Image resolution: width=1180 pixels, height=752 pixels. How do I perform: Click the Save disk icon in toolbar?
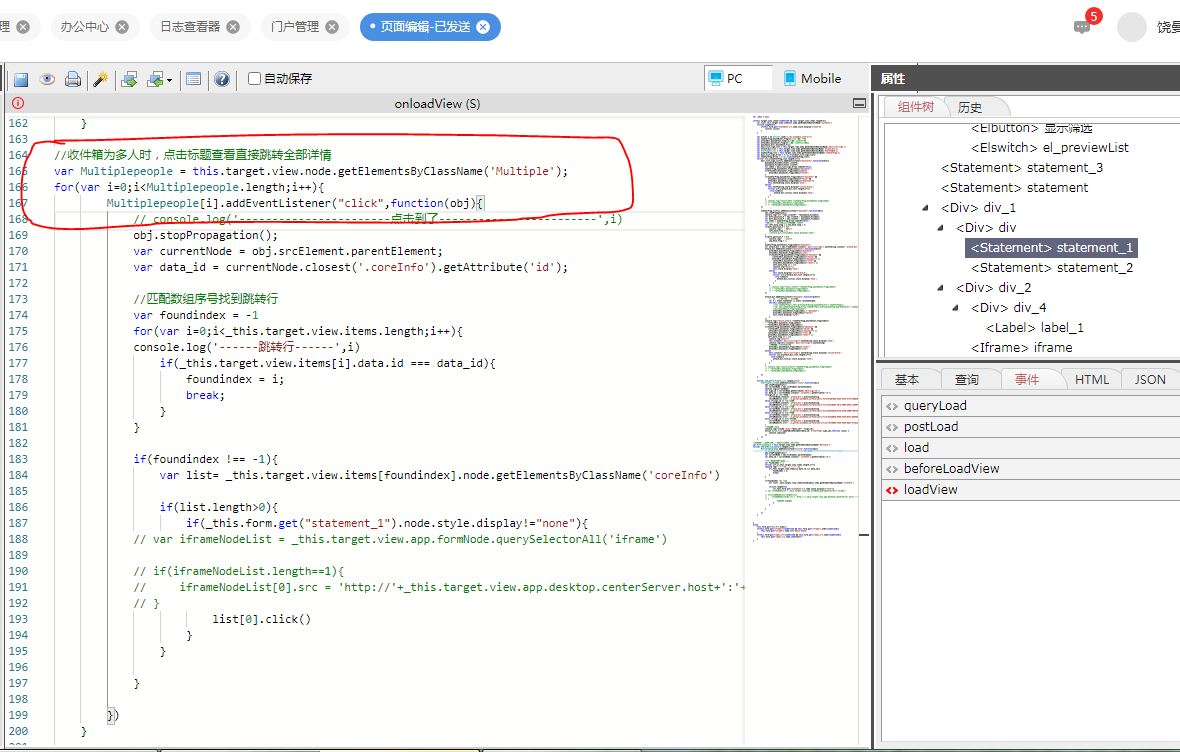click(21, 79)
